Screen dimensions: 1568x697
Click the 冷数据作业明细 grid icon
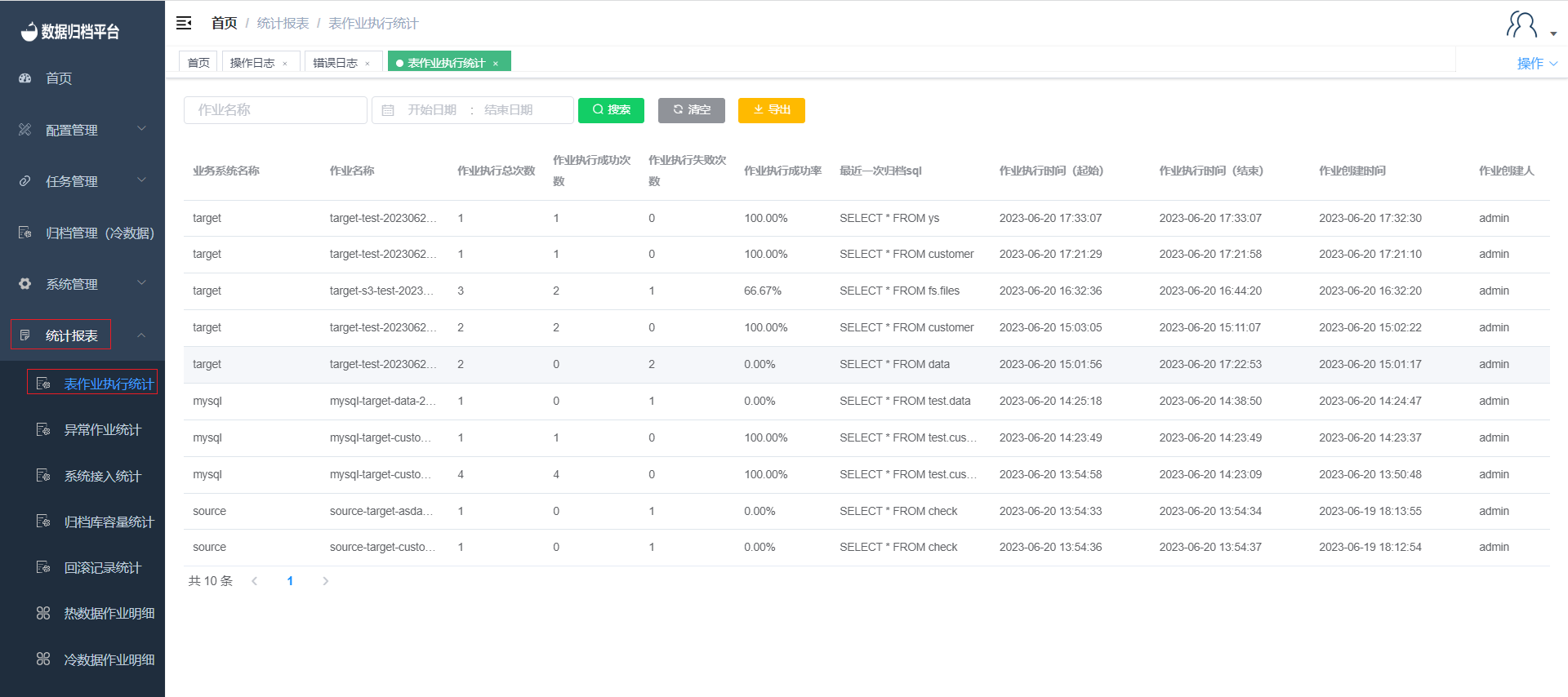coord(43,659)
